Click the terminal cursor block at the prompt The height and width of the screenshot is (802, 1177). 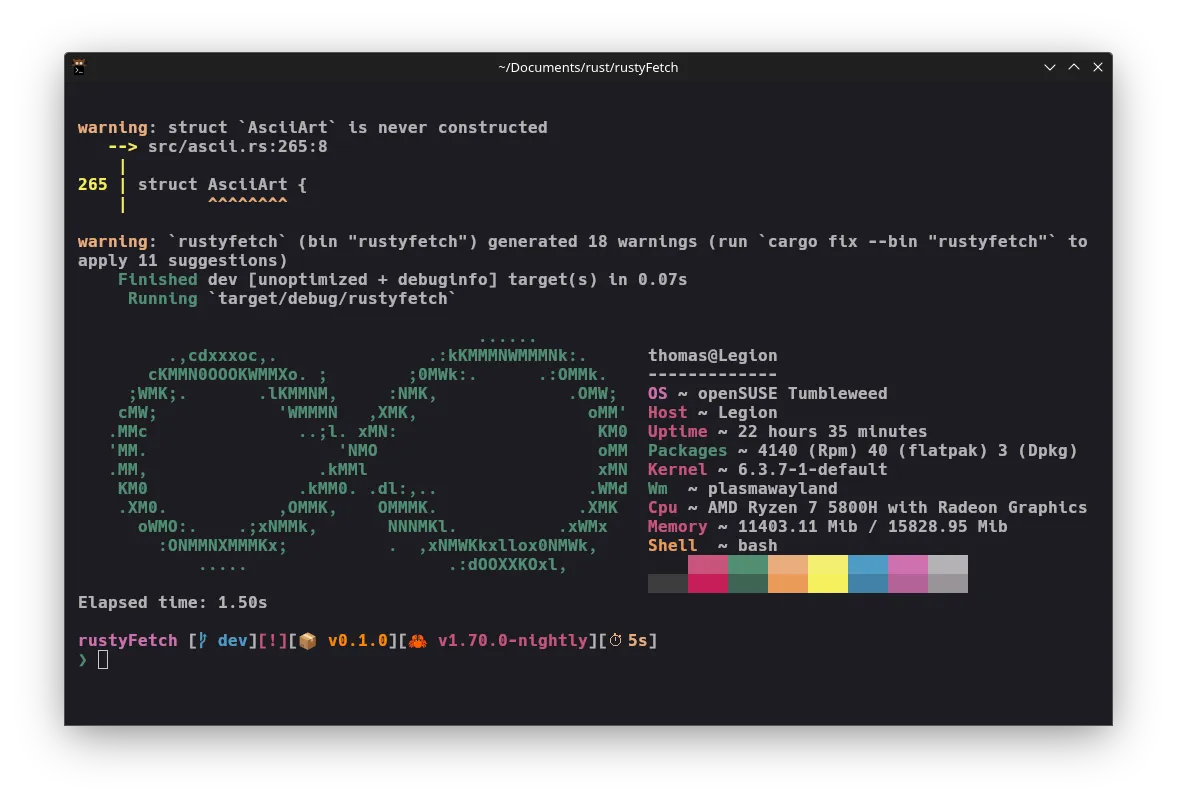pyautogui.click(x=103, y=660)
